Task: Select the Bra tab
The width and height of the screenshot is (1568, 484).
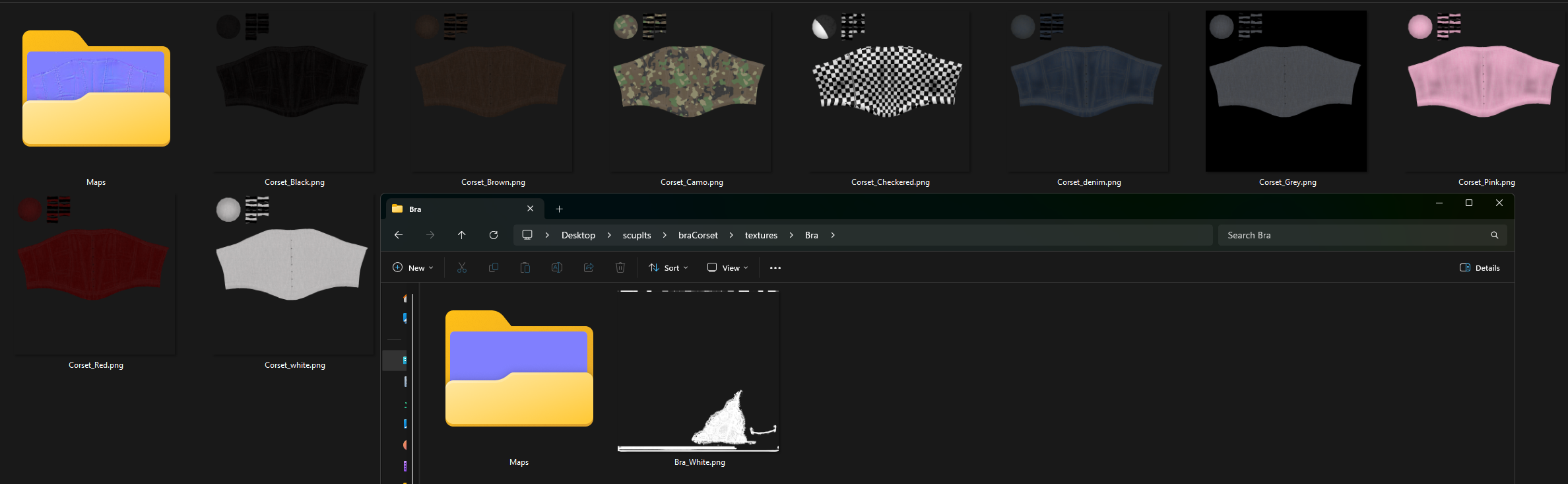Action: pos(463,209)
